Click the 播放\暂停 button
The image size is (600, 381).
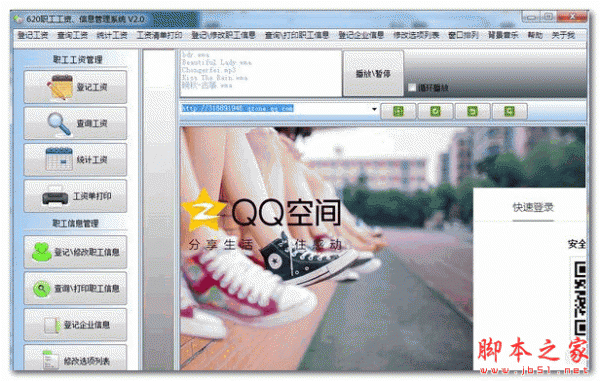[373, 73]
